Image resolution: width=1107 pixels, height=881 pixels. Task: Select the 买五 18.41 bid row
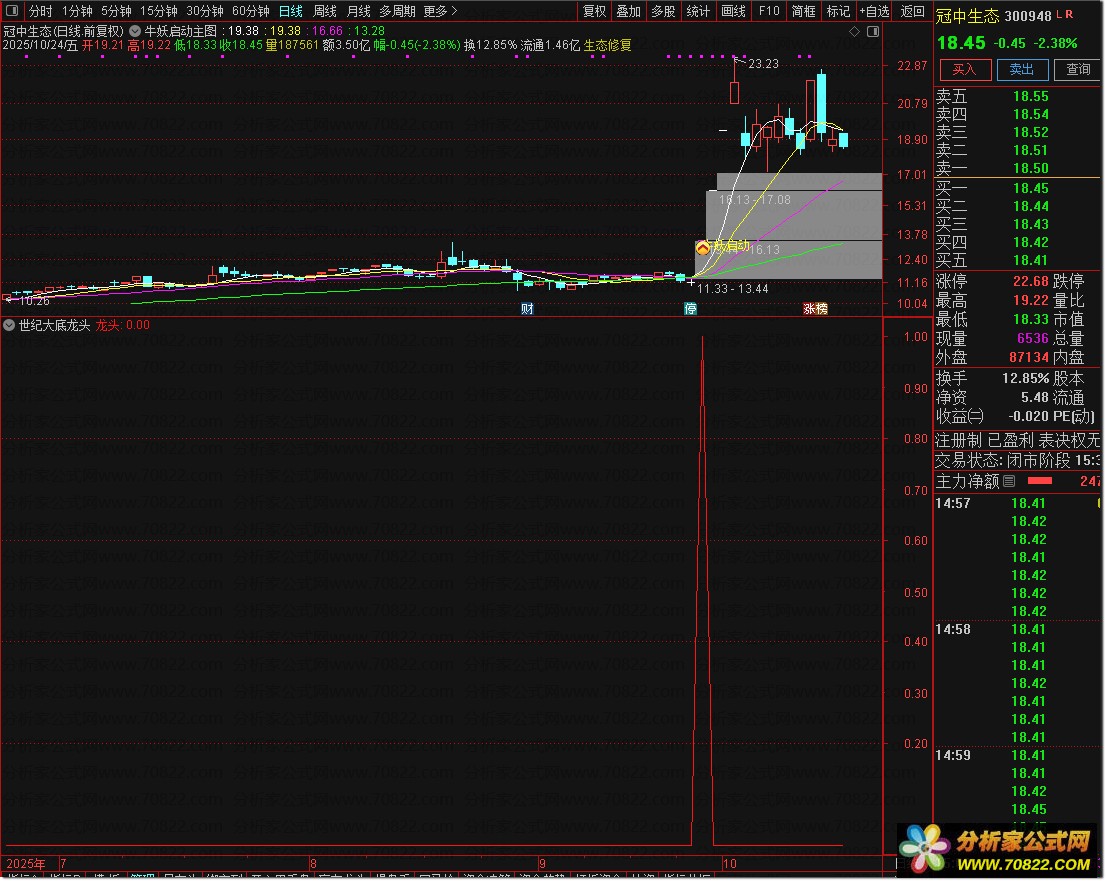pyautogui.click(x=1017, y=260)
